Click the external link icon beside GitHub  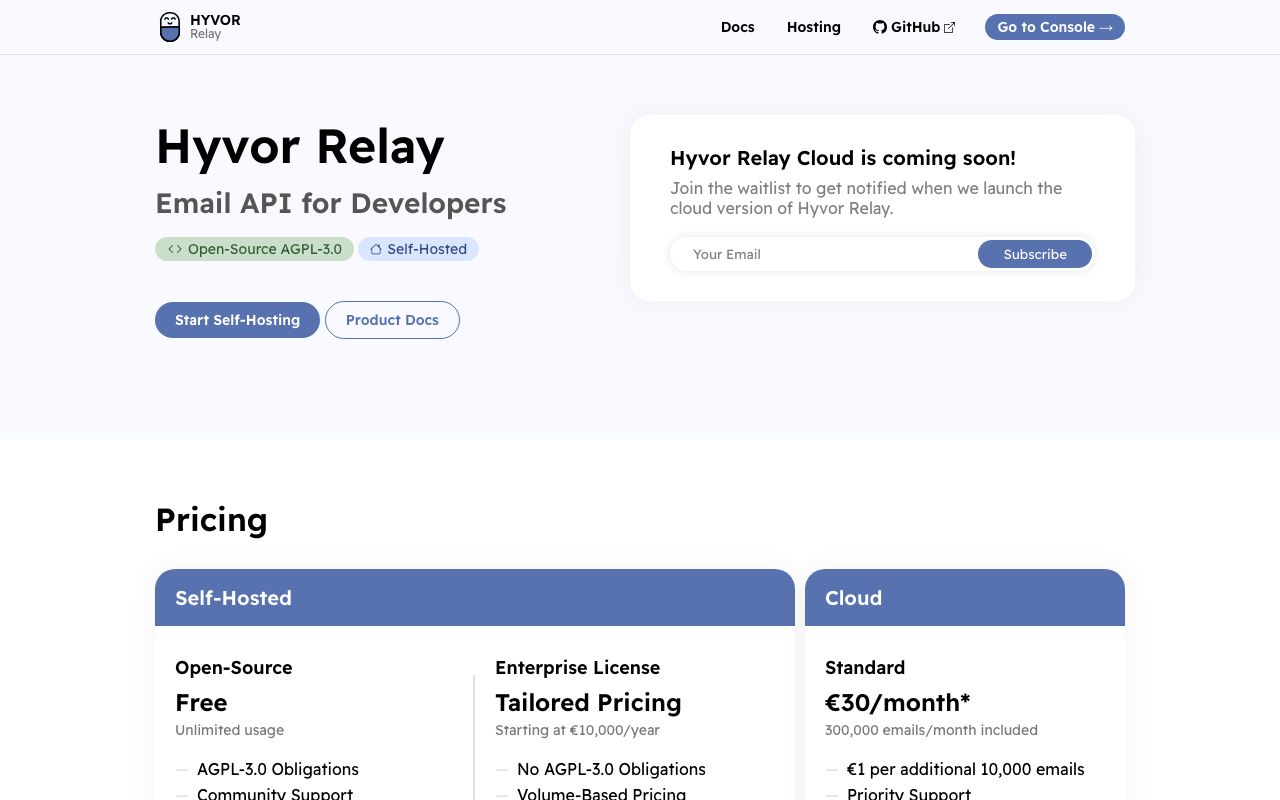[950, 28]
